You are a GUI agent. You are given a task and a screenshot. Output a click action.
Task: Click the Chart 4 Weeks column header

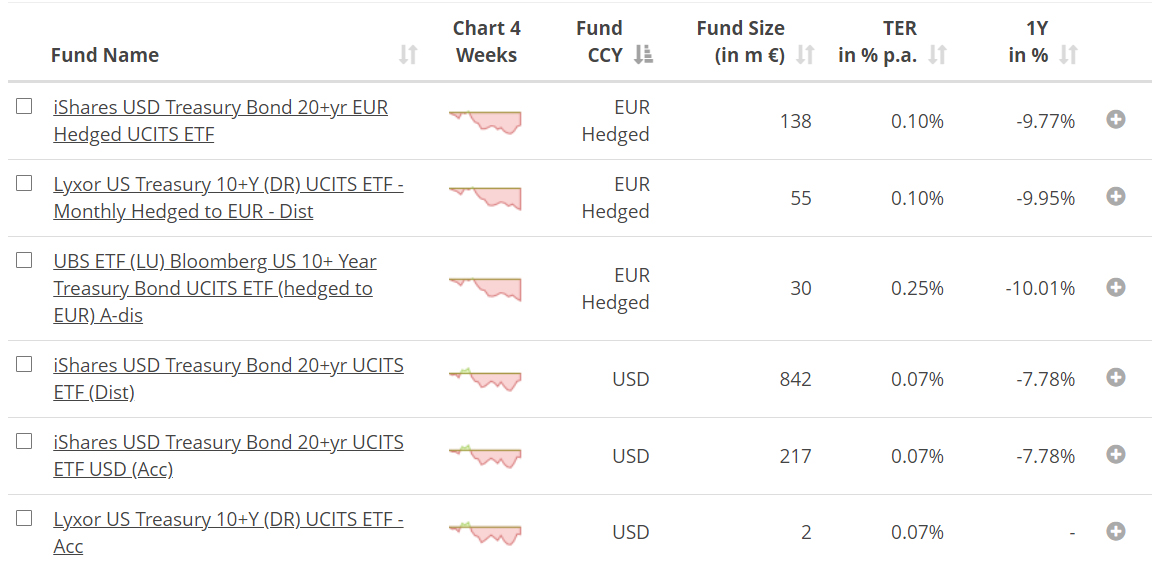click(486, 42)
